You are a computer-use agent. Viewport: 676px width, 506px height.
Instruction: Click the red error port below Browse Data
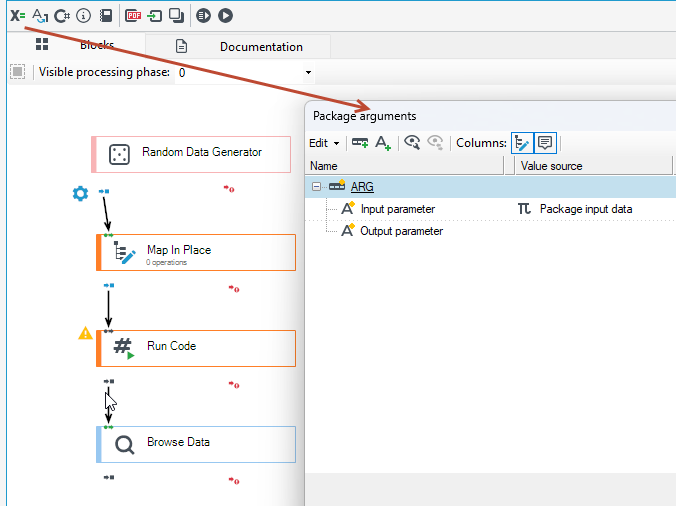(x=234, y=481)
